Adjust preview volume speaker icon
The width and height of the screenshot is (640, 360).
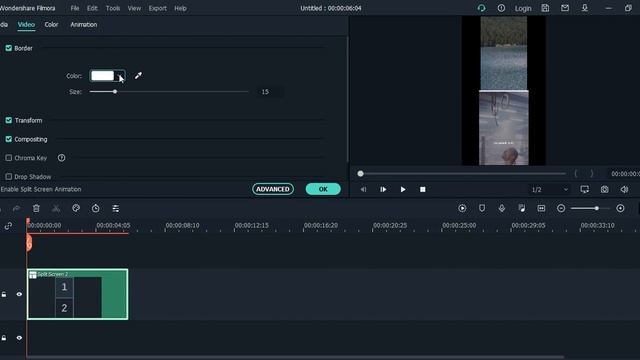click(624, 189)
